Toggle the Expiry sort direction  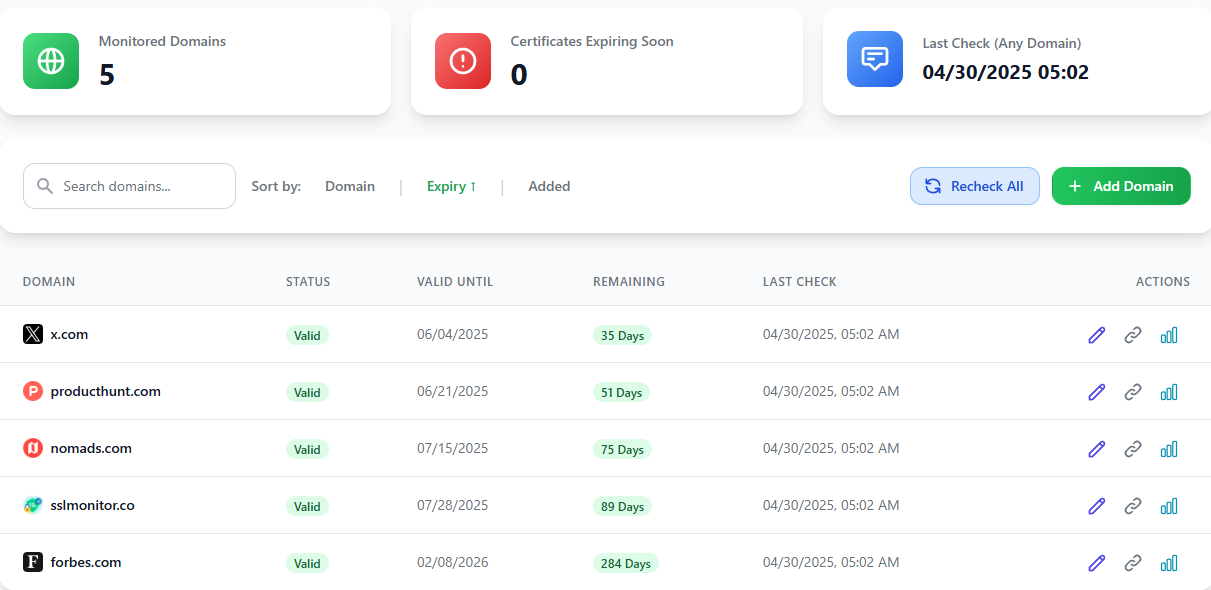pyautogui.click(x=451, y=186)
